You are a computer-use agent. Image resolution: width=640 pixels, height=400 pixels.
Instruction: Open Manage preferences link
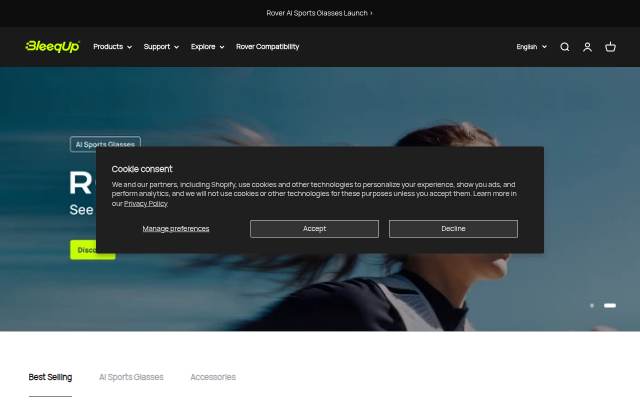coord(176,229)
